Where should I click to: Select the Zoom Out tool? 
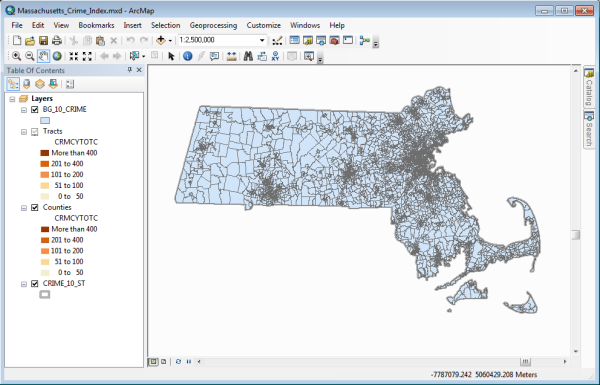29,56
